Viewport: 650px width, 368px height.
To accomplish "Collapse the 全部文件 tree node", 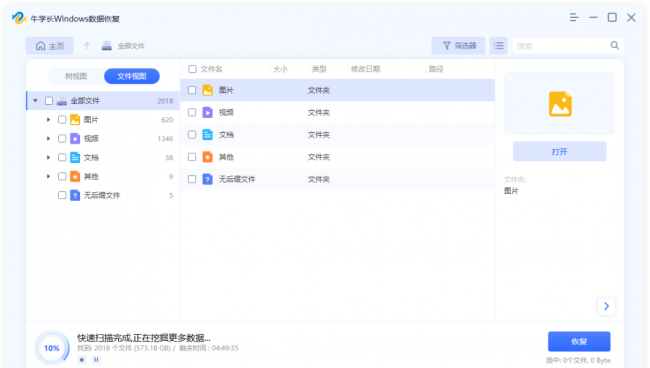I will point(36,101).
